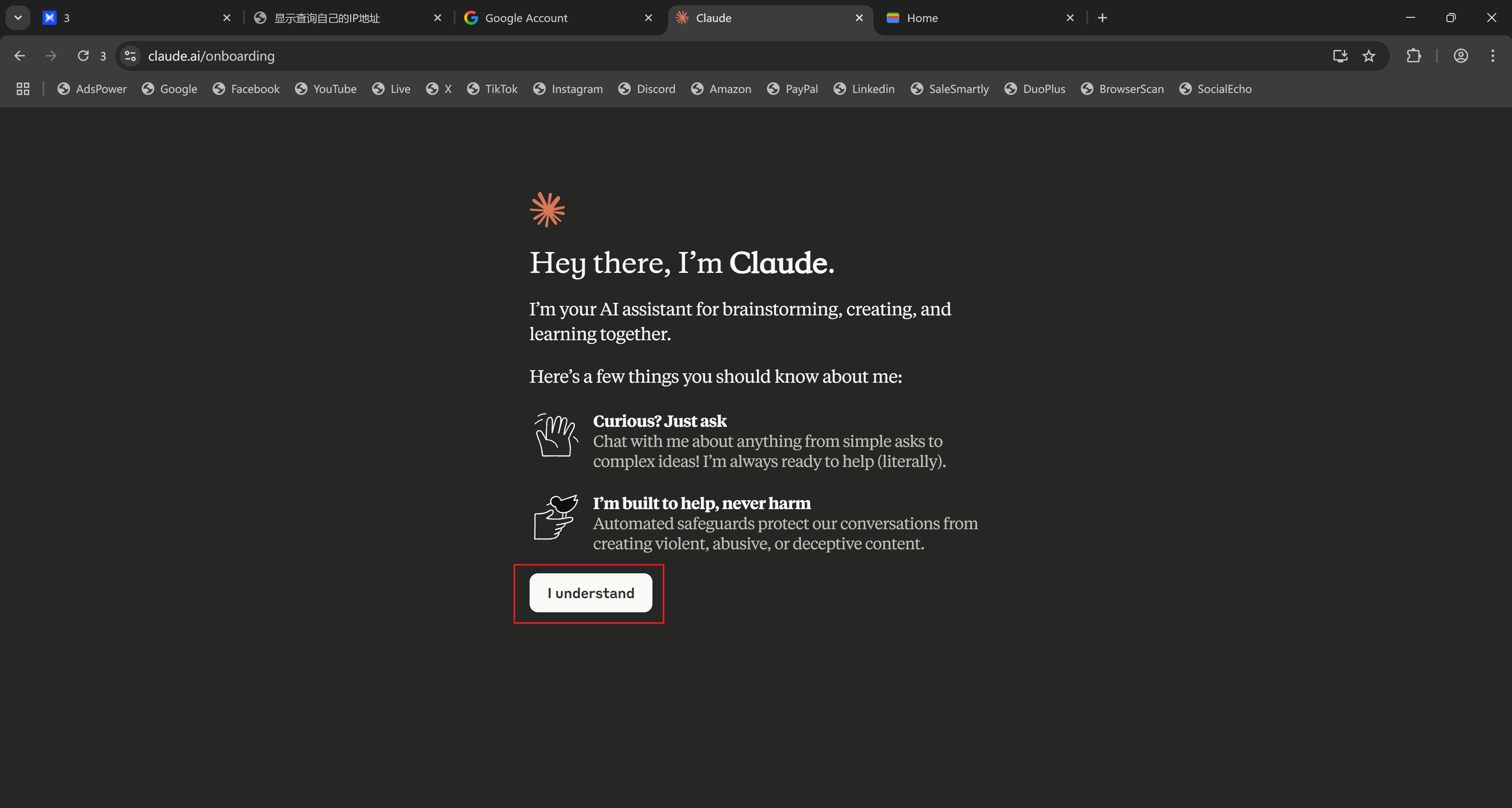
Task: Open the Discord bookmark
Action: tap(647, 89)
